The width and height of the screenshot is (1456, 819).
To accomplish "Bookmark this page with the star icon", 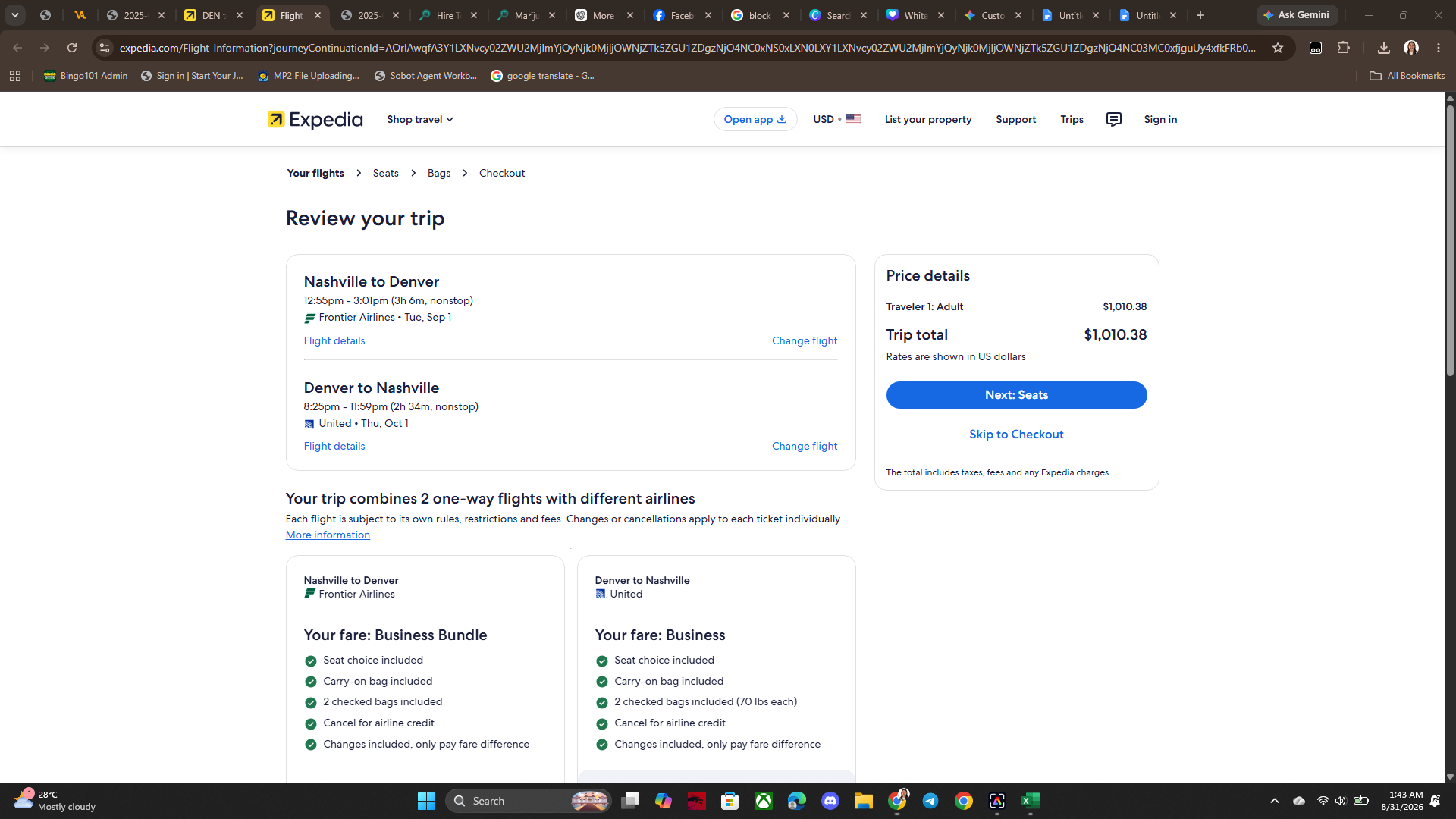I will click(1278, 48).
